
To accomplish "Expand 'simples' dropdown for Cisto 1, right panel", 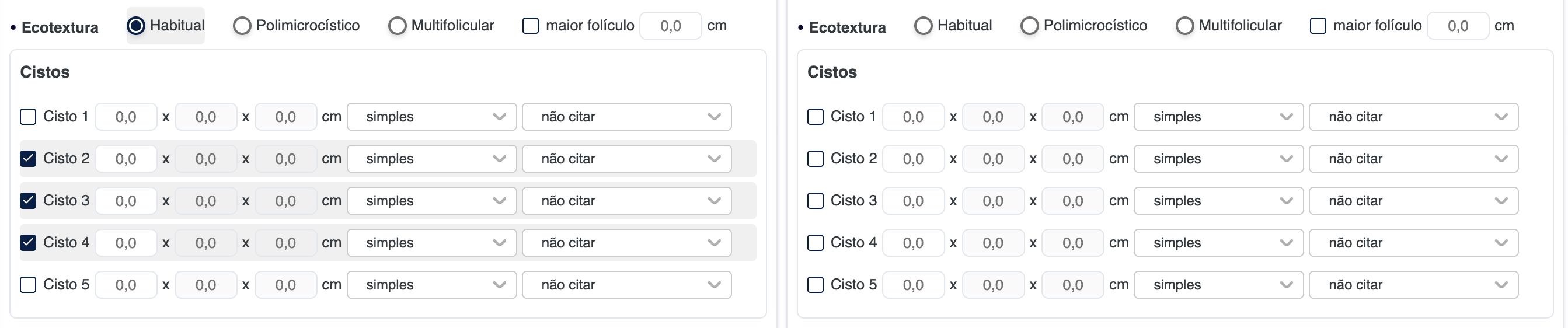I will click(1218, 117).
